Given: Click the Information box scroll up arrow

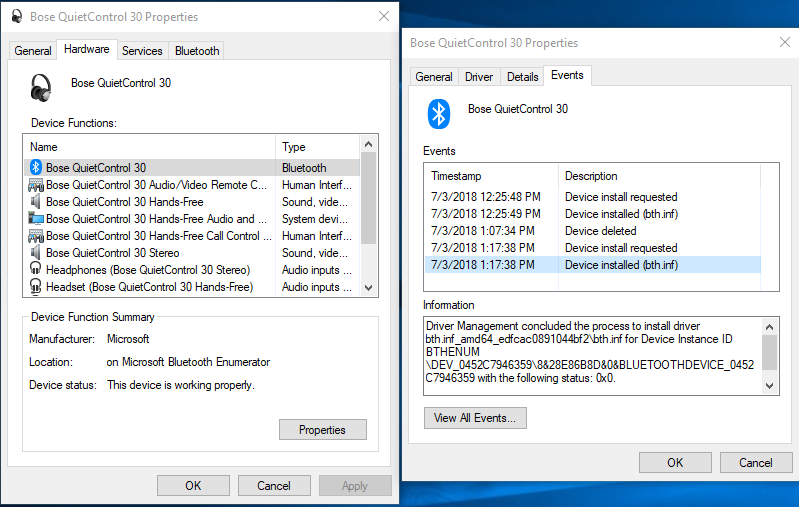Looking at the screenshot, I should (x=769, y=327).
